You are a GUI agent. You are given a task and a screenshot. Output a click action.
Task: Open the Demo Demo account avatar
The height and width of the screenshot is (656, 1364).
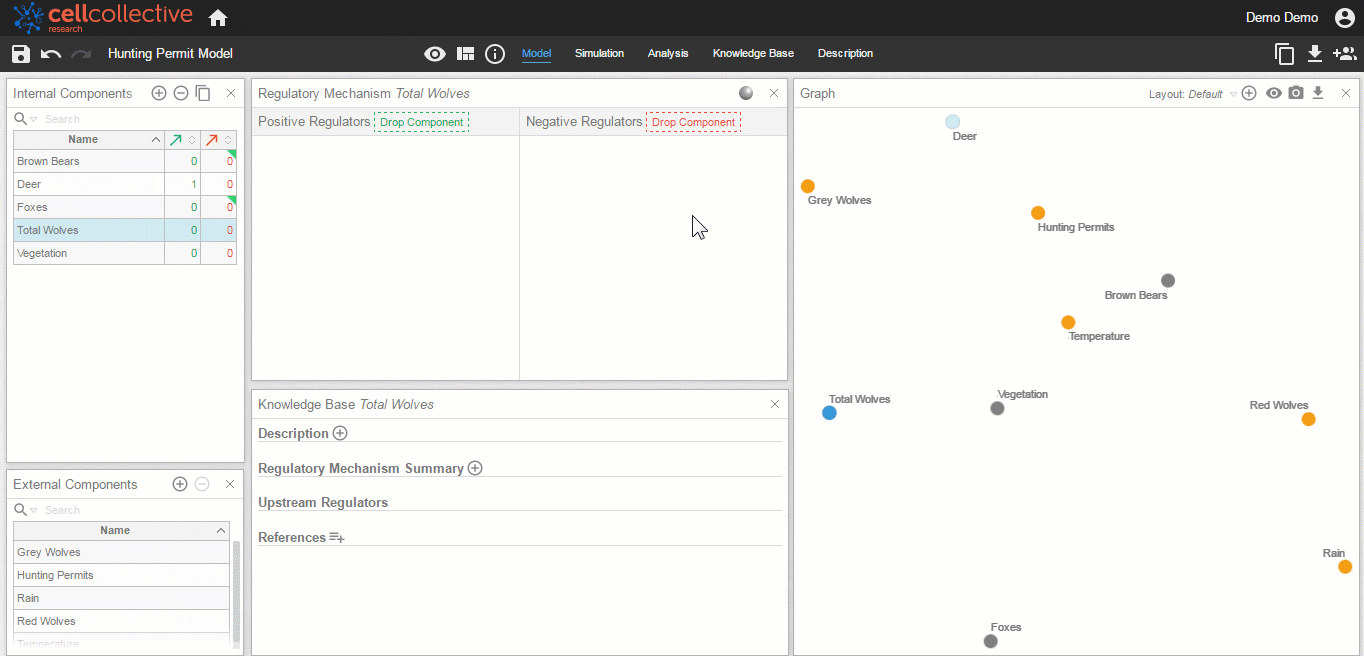tap(1345, 18)
